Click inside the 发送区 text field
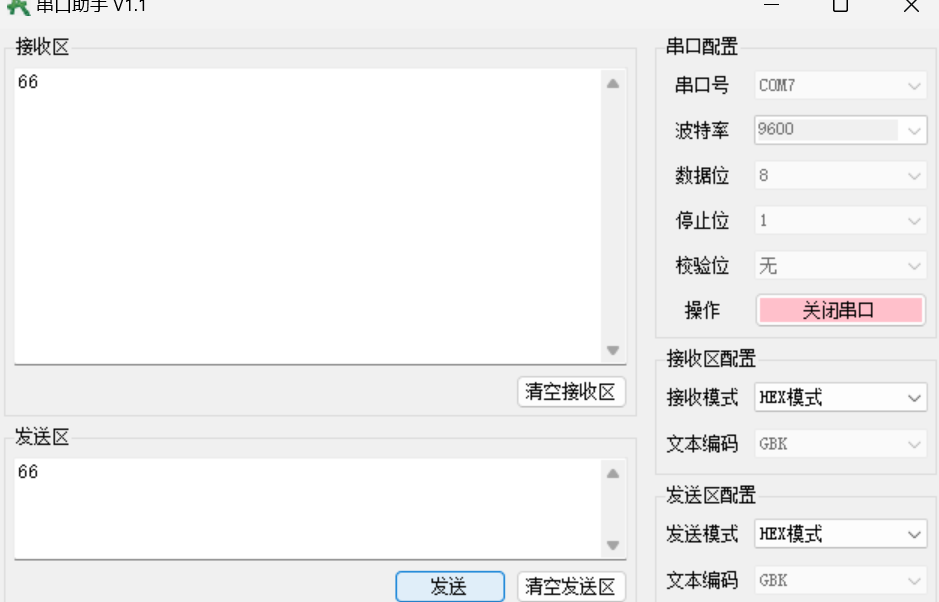939x602 pixels. click(x=308, y=509)
